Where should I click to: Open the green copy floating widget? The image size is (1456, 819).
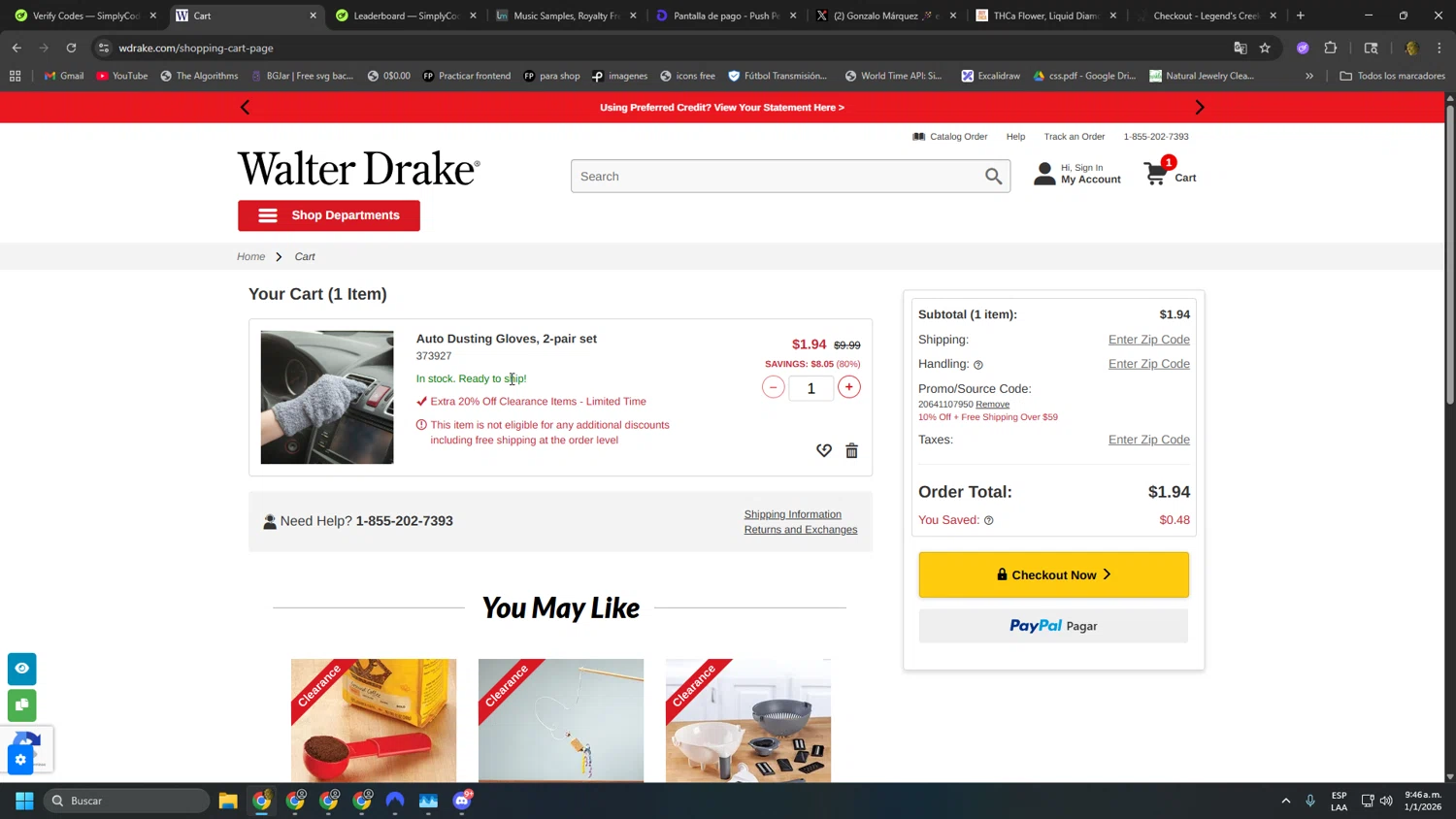pyautogui.click(x=21, y=704)
